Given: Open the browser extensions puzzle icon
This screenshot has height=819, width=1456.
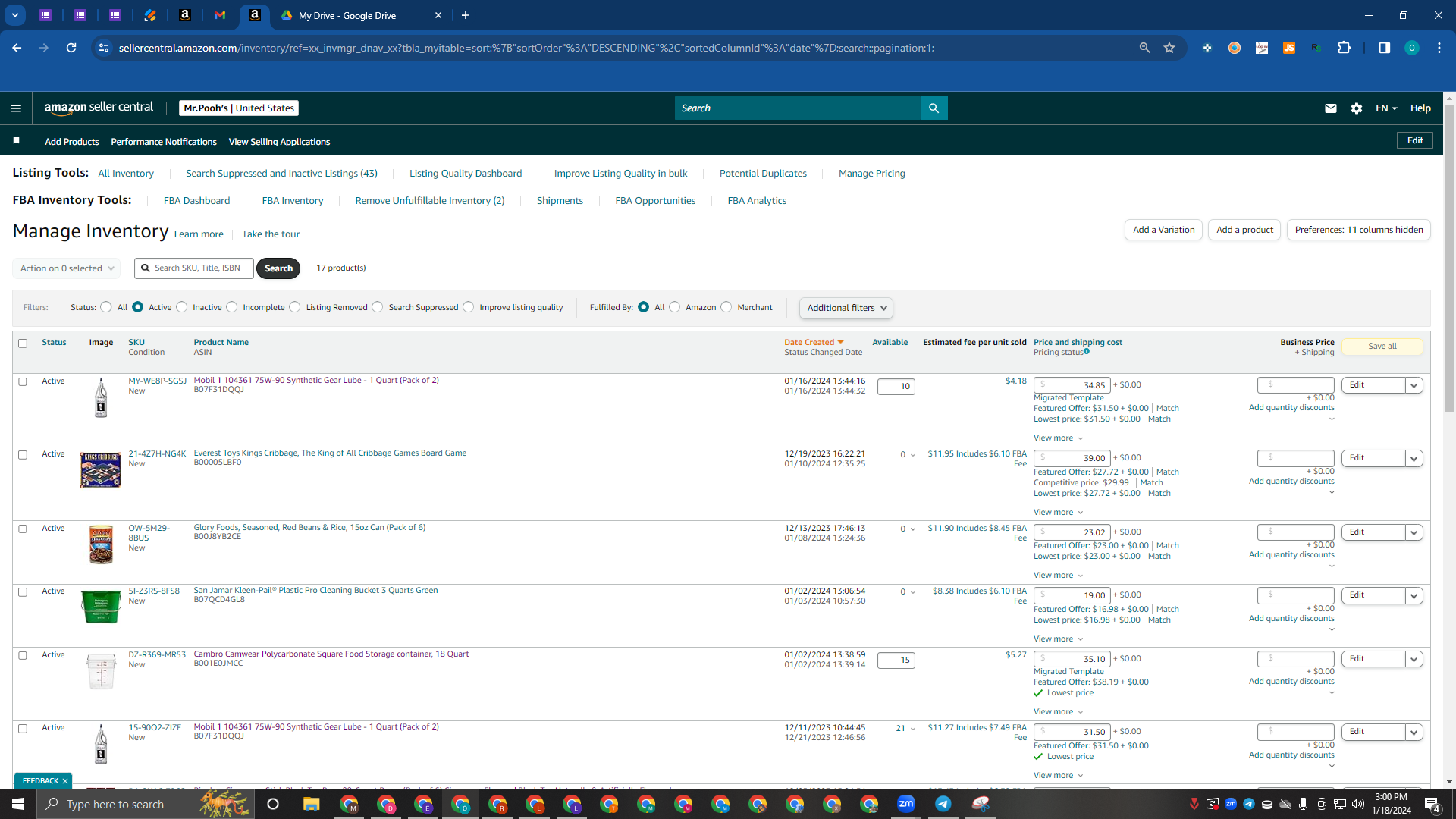Looking at the screenshot, I should [1344, 48].
